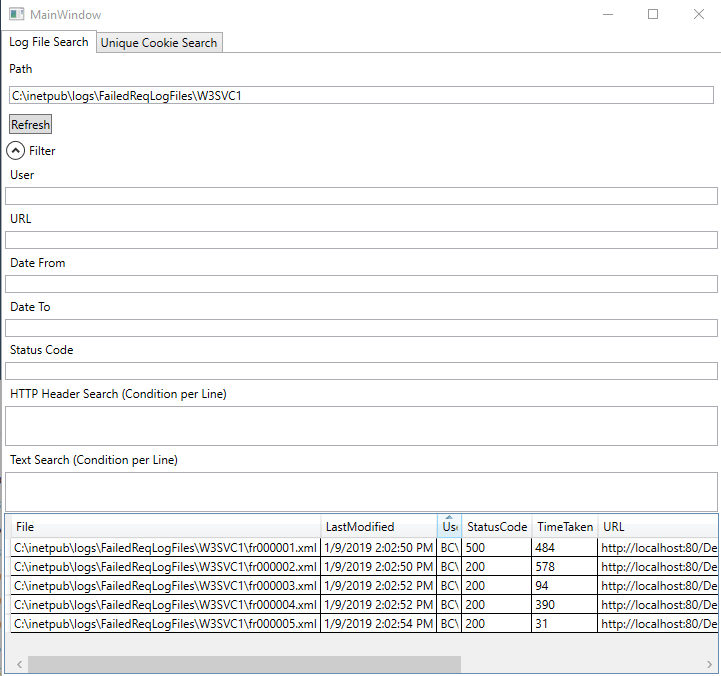Maximize the MainWindow window
The width and height of the screenshot is (721, 676).
coord(653,15)
